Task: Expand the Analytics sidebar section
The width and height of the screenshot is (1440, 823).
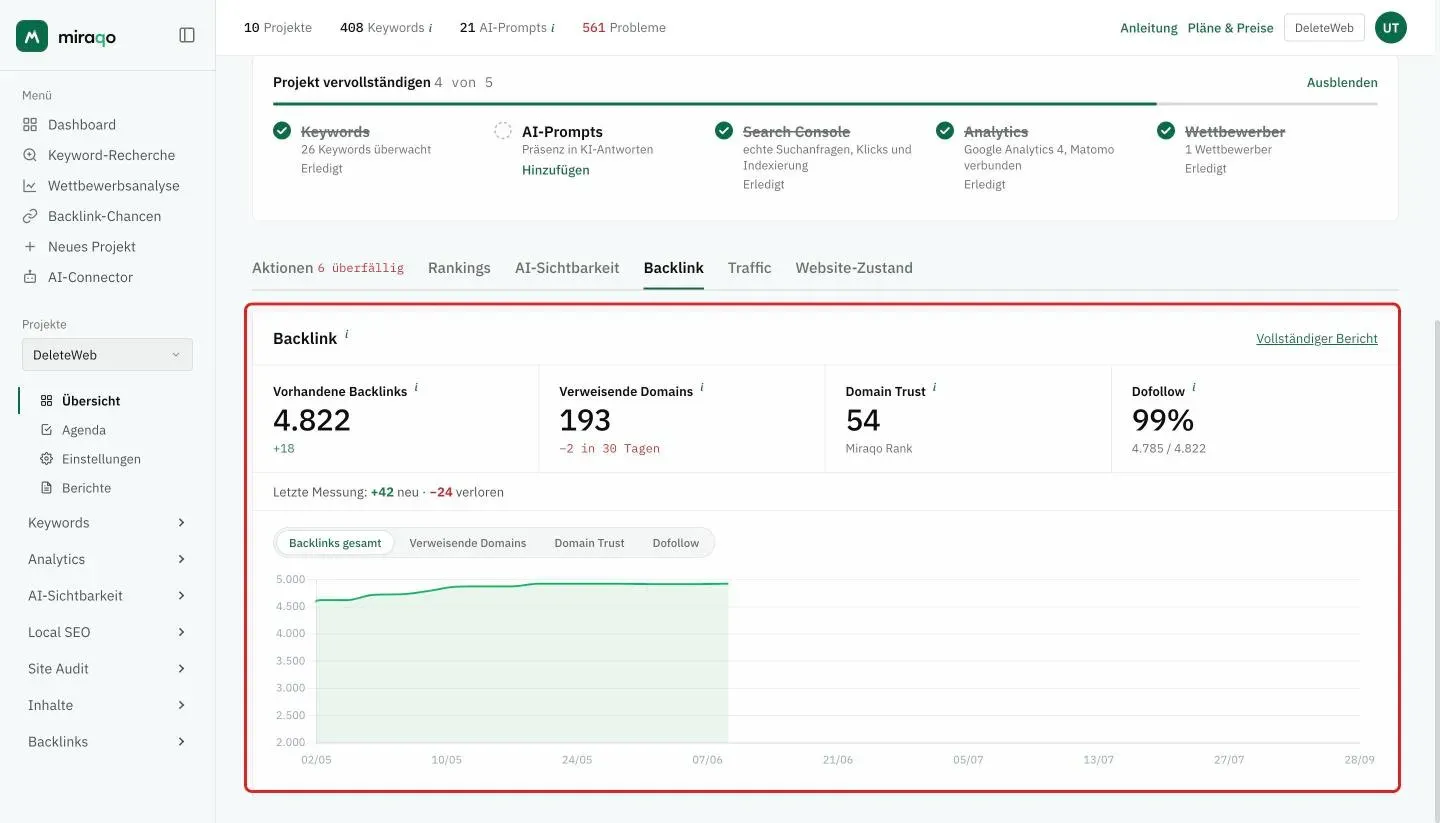Action: (x=107, y=559)
